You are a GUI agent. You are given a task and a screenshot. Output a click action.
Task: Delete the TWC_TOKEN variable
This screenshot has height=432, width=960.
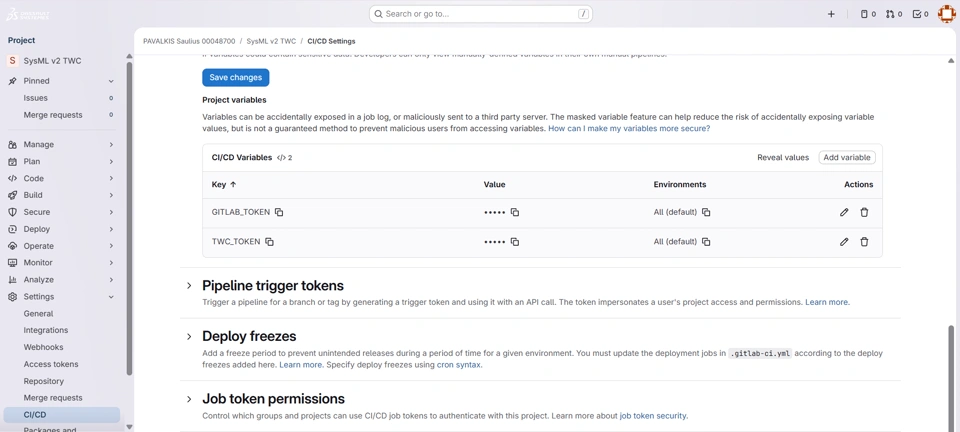click(864, 242)
